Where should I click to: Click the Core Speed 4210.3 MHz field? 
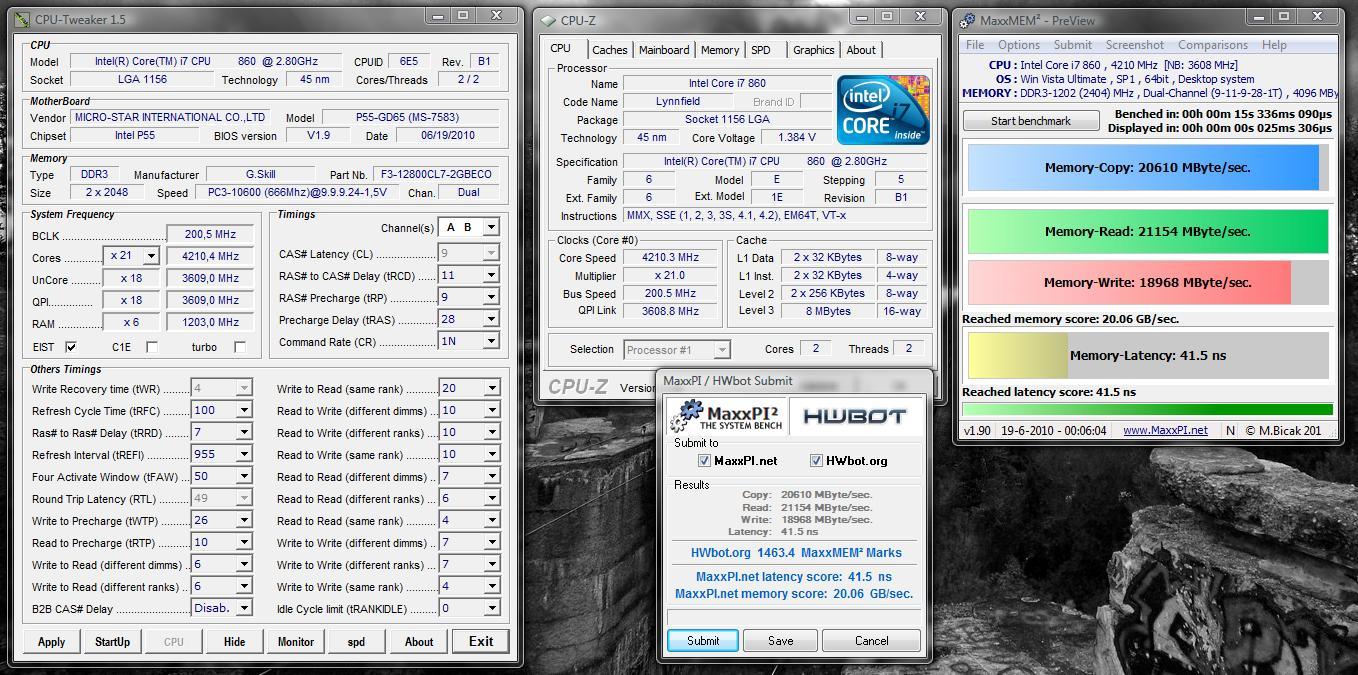click(671, 257)
